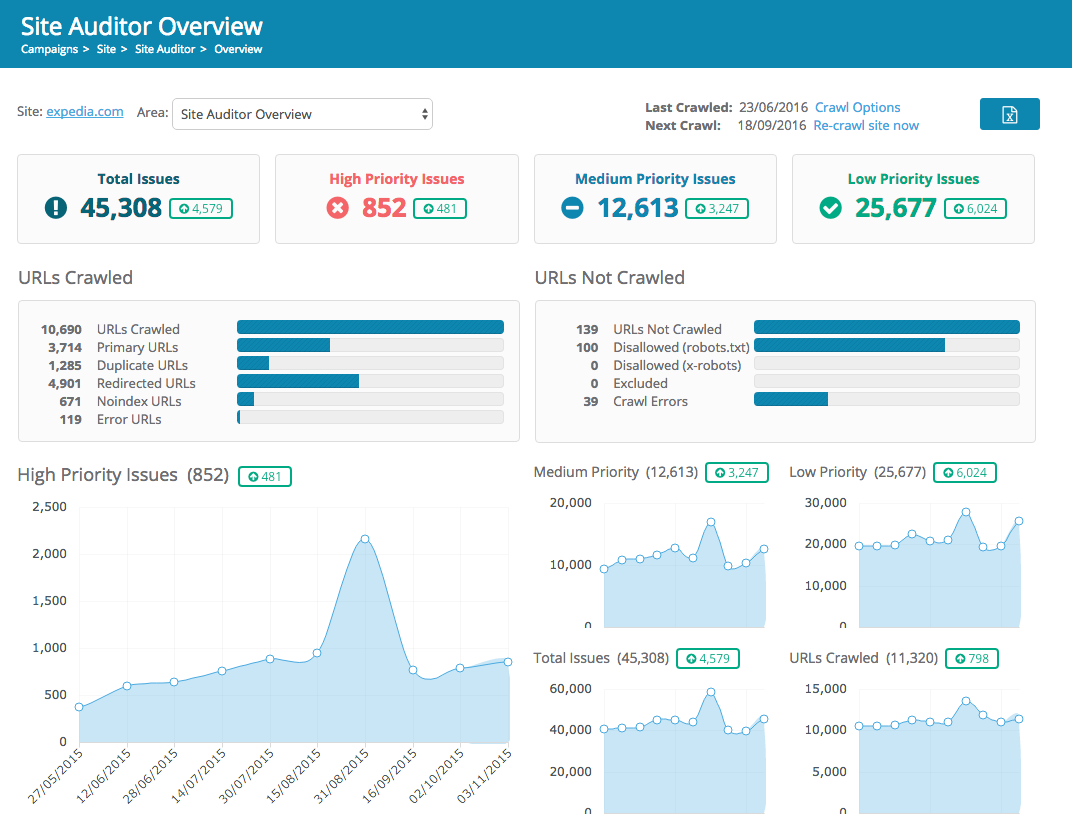This screenshot has width=1072, height=838.
Task: Click the Total Issues exclamation icon
Action: click(x=56, y=208)
